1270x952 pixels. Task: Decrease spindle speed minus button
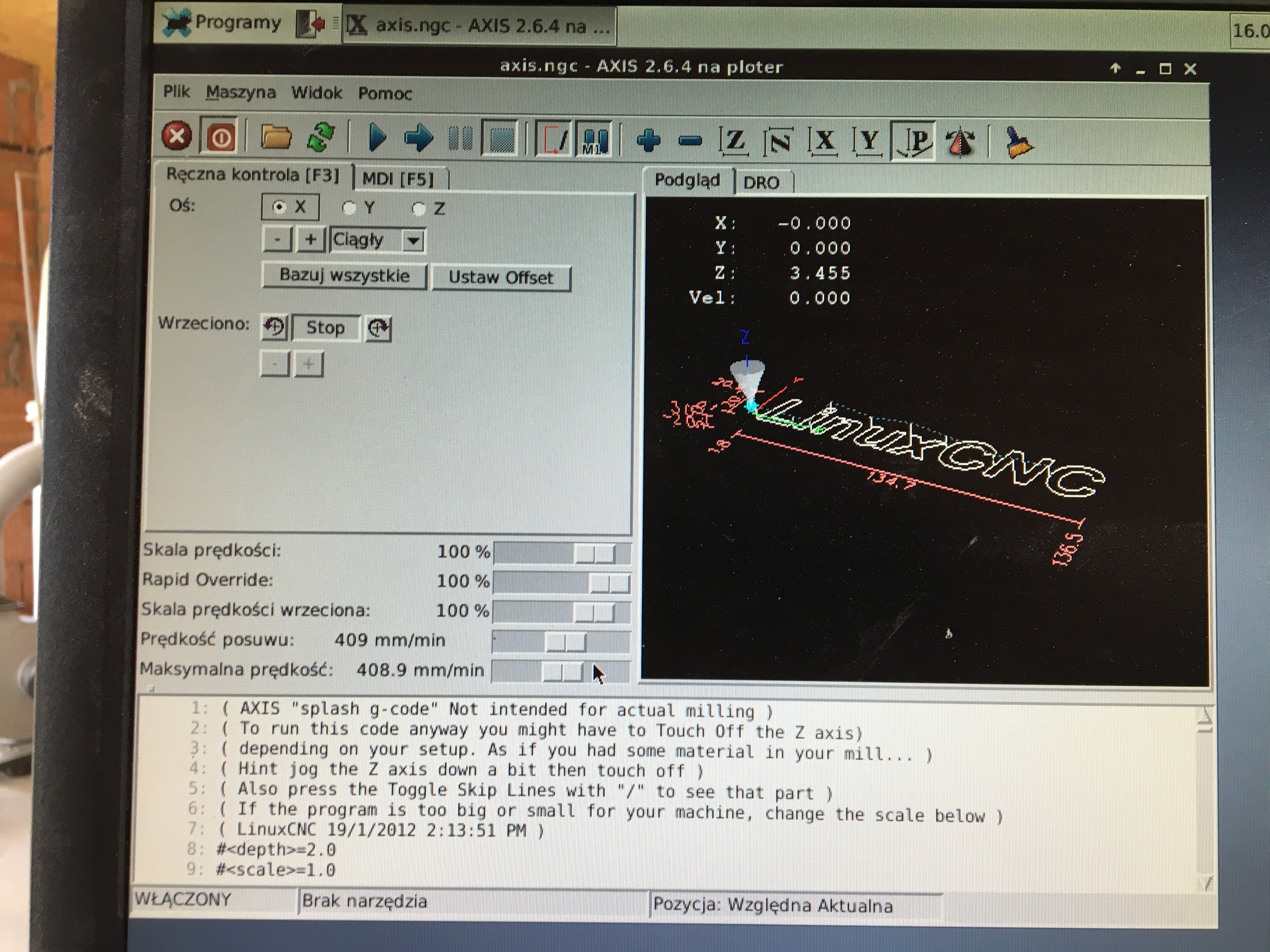coord(275,364)
